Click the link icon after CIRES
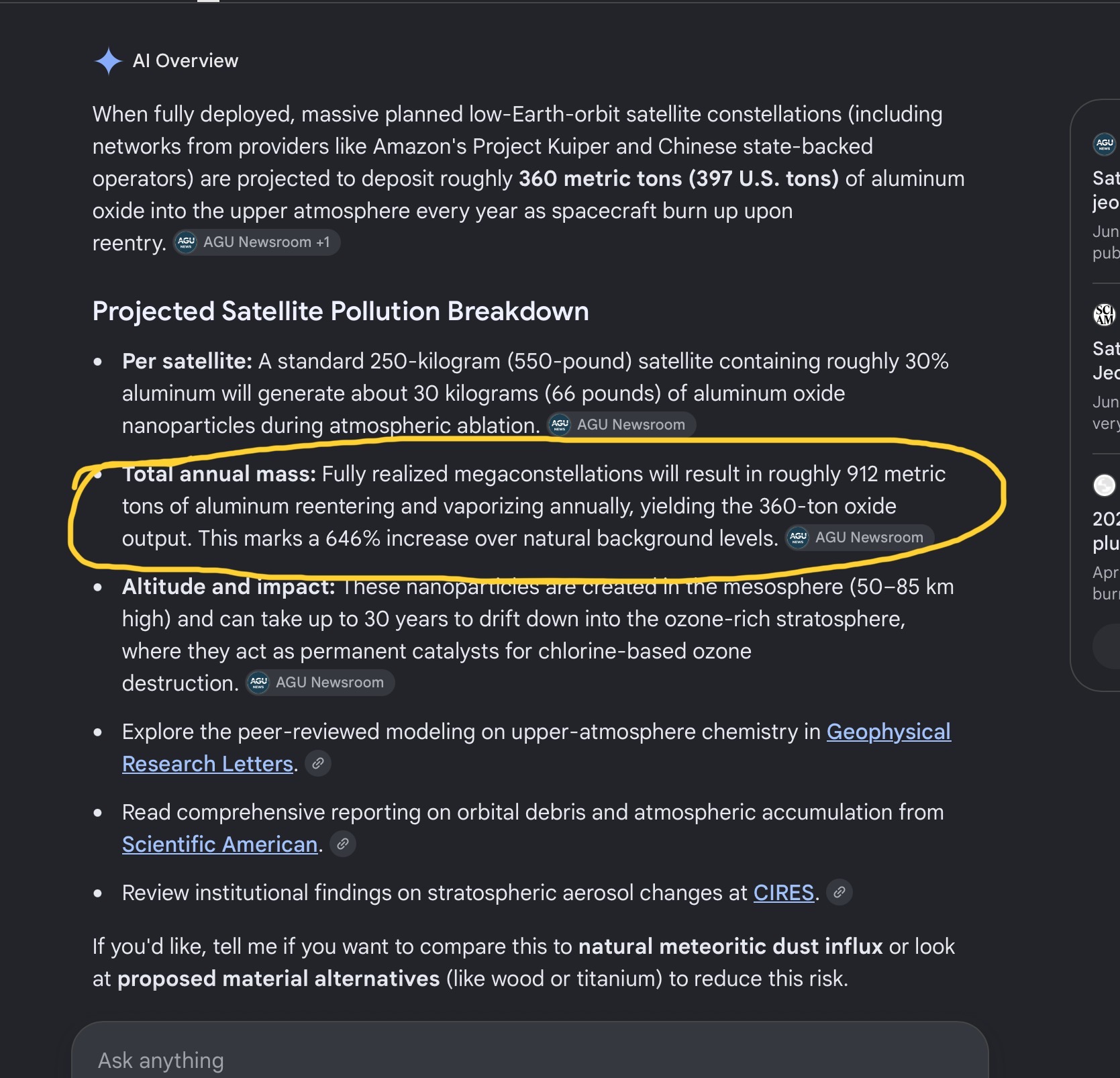The image size is (1120, 1078). [x=839, y=892]
